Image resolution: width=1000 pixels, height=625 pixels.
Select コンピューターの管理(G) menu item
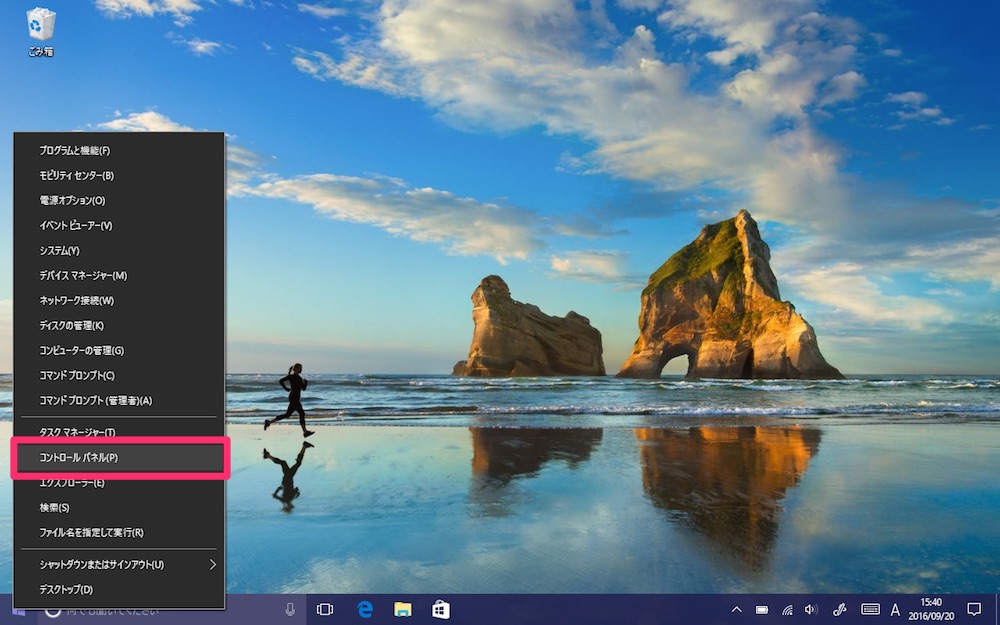pyautogui.click(x=119, y=350)
